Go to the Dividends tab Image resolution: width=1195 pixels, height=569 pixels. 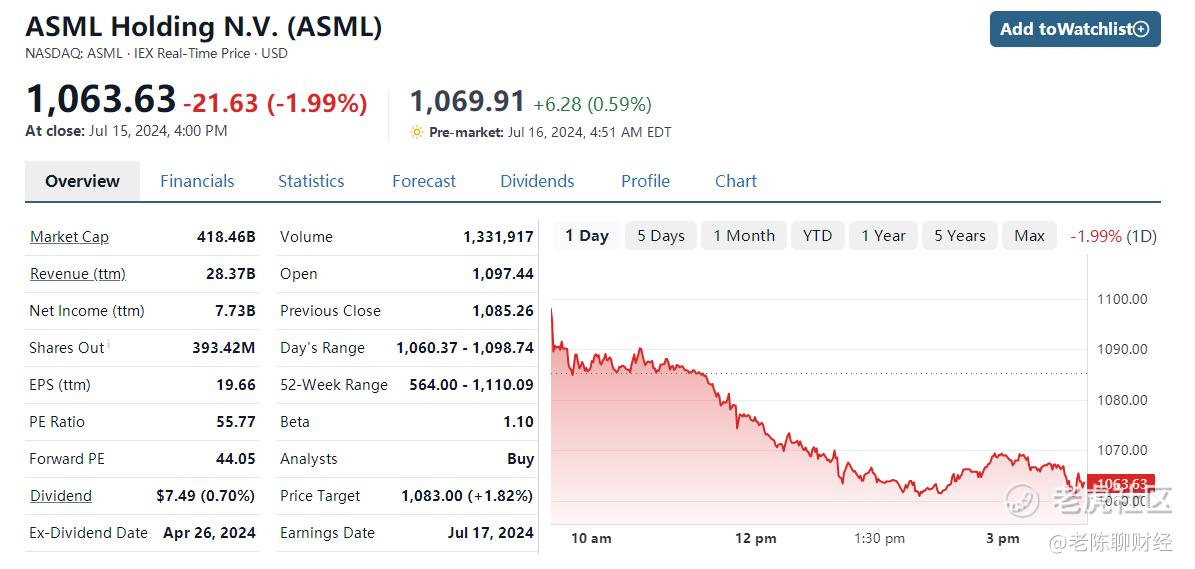[537, 181]
